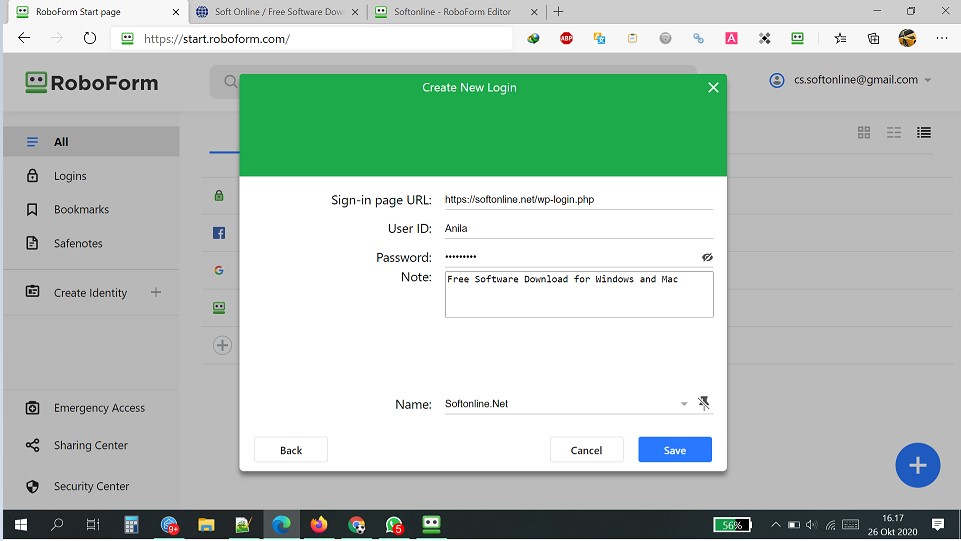Screen dimensions: 961x541
Task: Click Create Identity in sidebar
Action: click(x=90, y=293)
